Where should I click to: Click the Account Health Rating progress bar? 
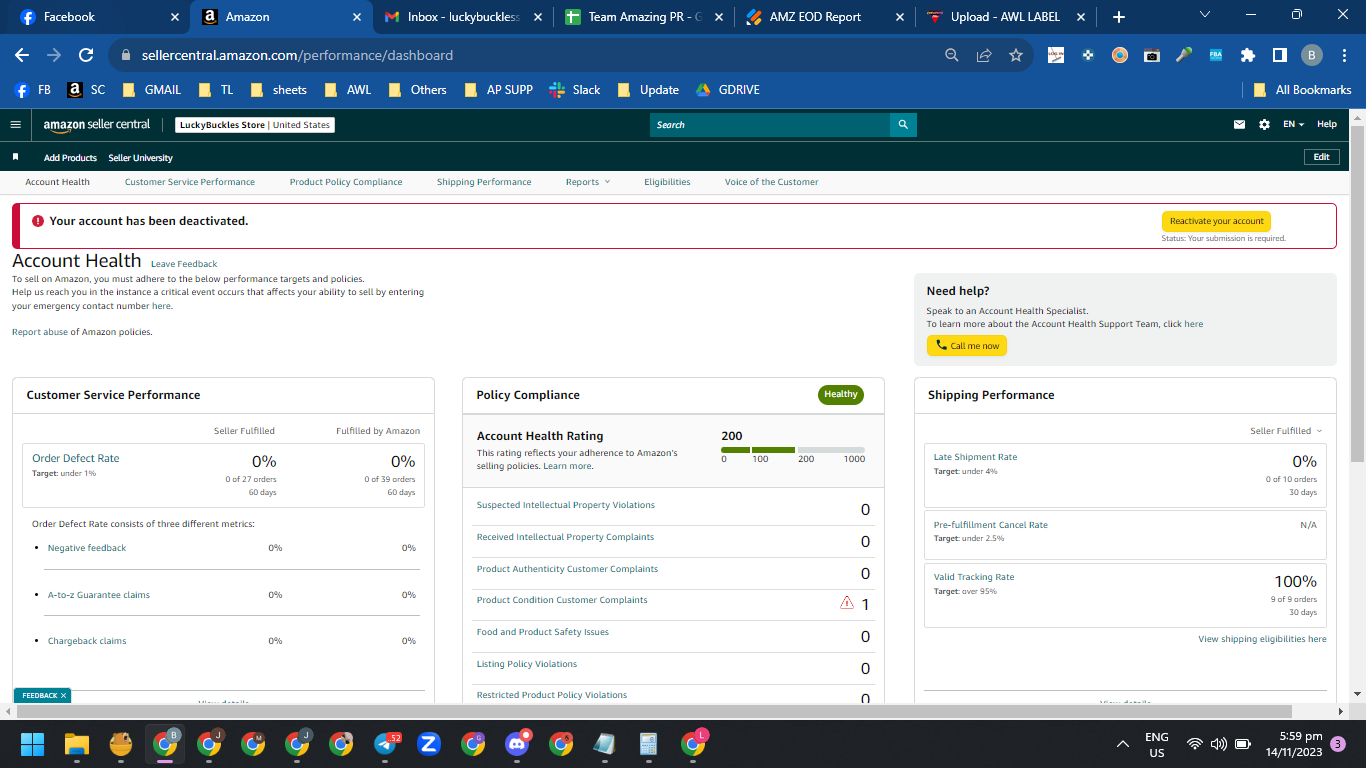[x=793, y=450]
